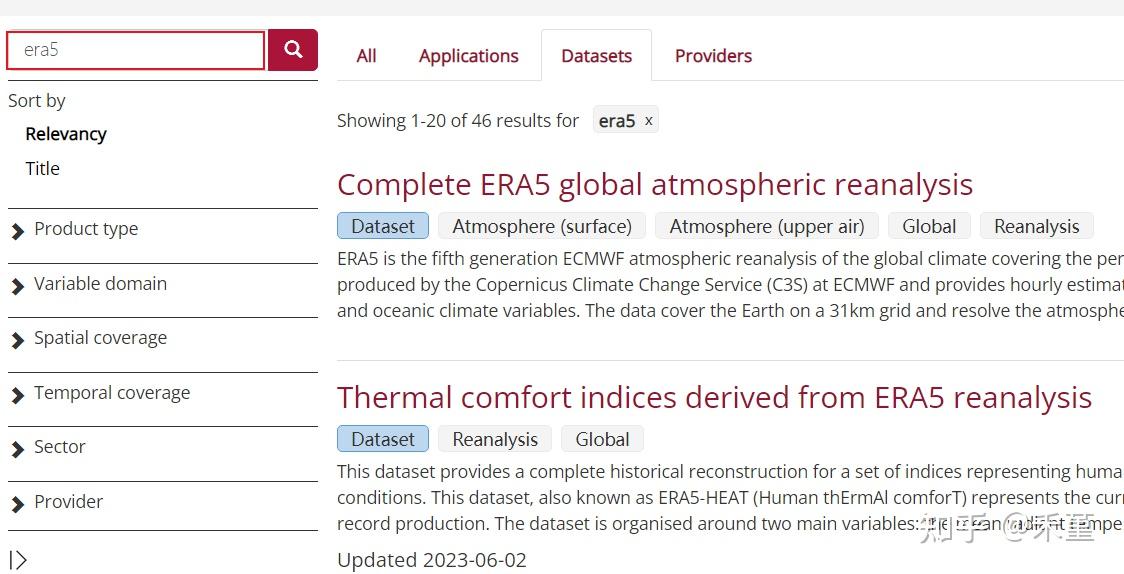This screenshot has width=1124, height=574.
Task: Switch to the All tab
Action: (x=366, y=56)
